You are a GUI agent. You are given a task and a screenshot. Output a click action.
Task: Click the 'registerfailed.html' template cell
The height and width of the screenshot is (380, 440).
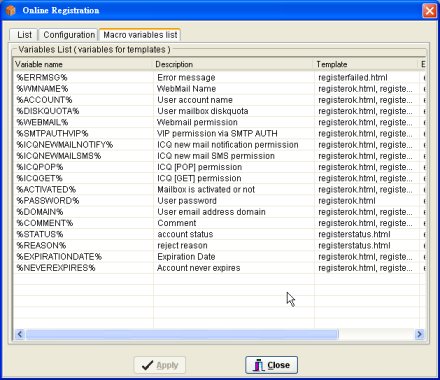353,78
